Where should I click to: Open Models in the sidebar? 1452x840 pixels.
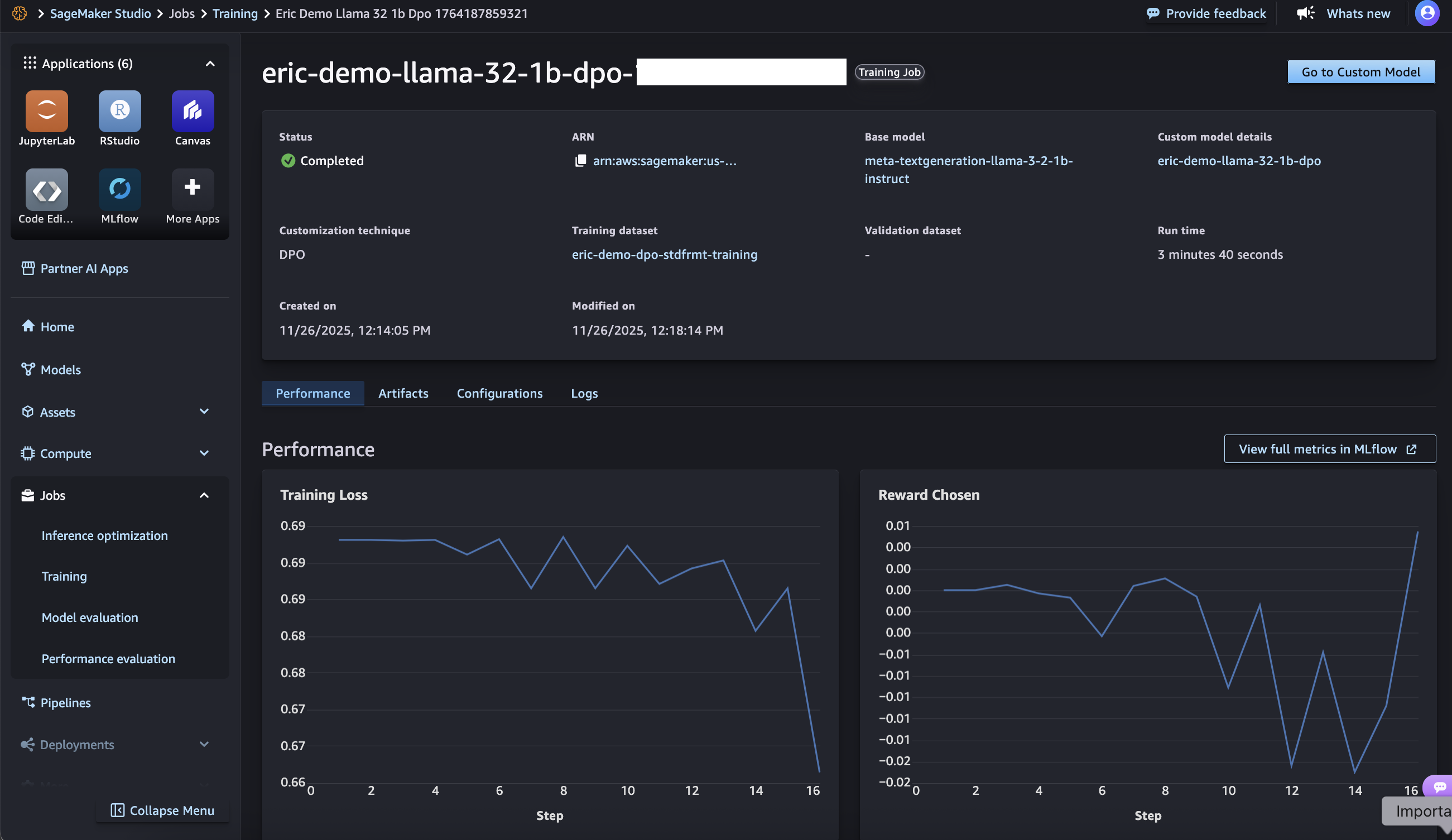tap(60, 370)
